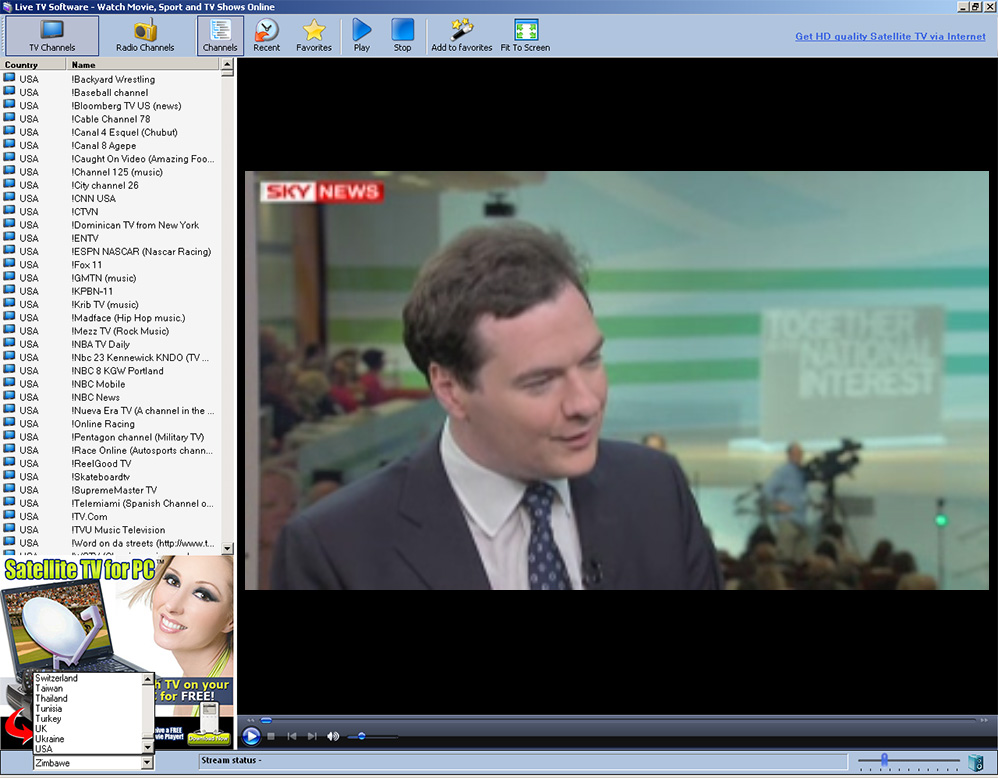Screen dimensions: 998x778
Task: Select !ESPN NASCAR (Nascar Racing) channel
Action: 141,251
